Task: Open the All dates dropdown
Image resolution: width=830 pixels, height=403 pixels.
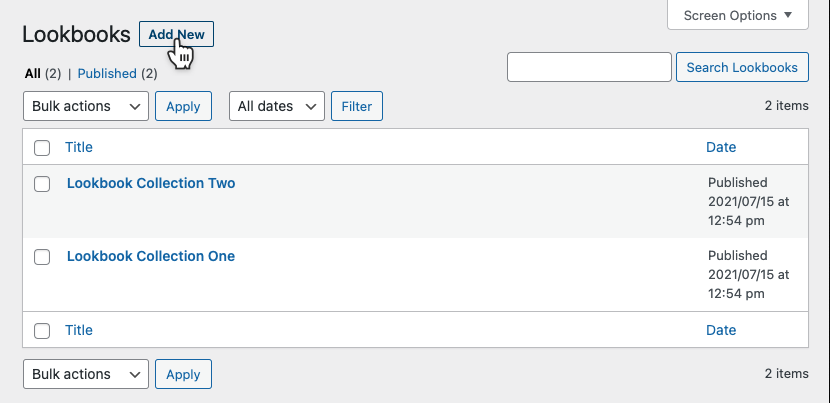Action: tap(277, 106)
